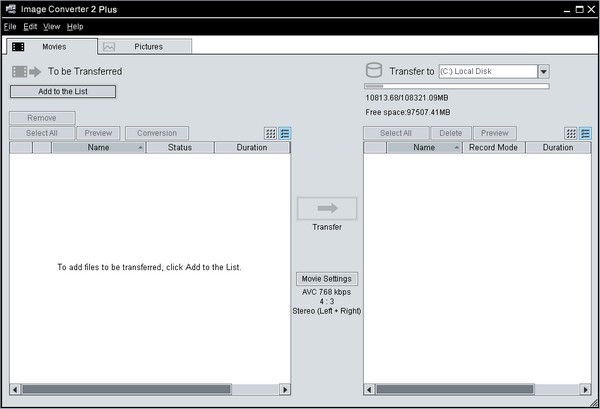The width and height of the screenshot is (600, 409).
Task: Click the 10813.68/108321.09MB usage text
Action: [407, 98]
